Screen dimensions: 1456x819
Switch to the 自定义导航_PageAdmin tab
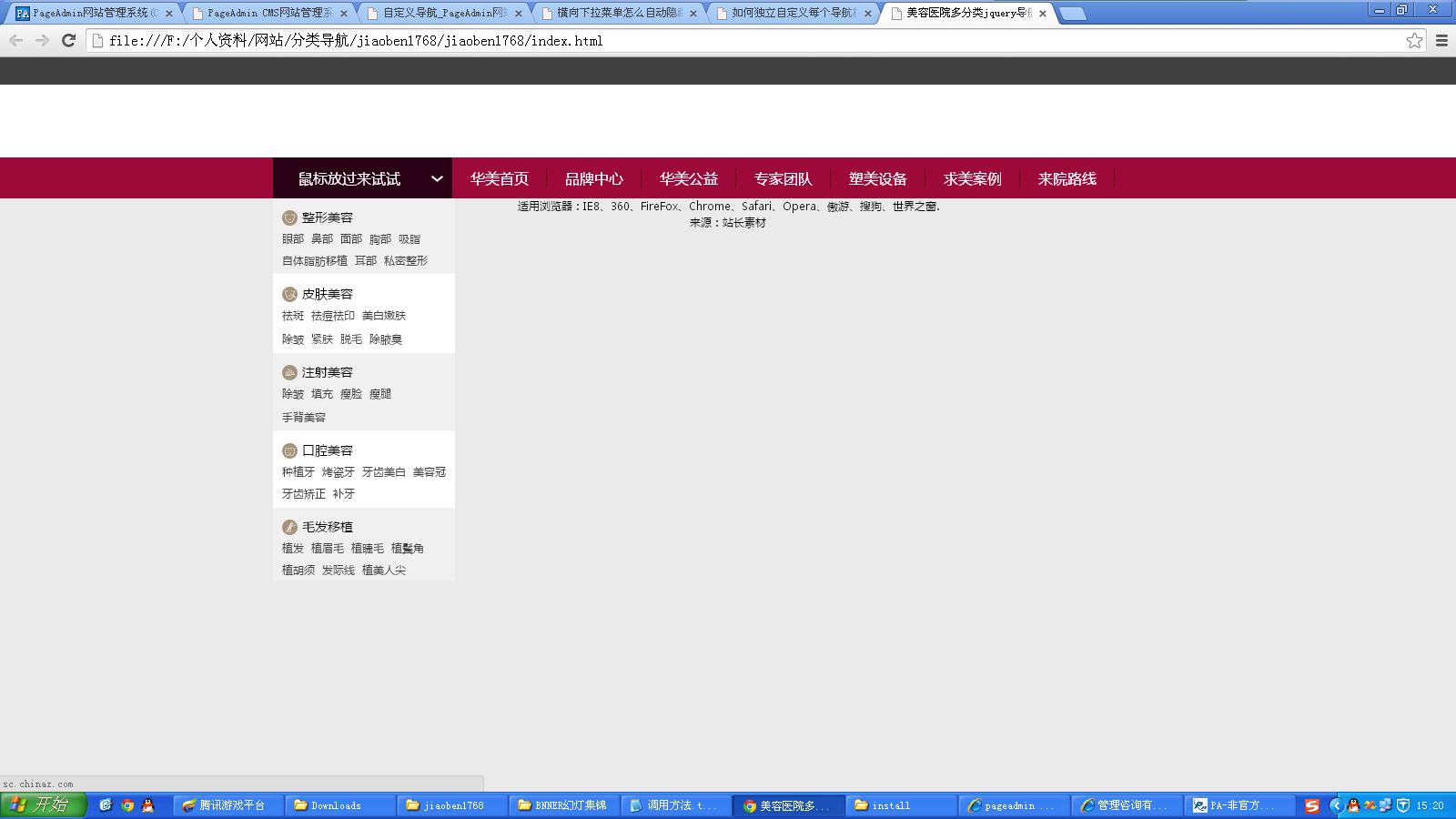point(444,14)
